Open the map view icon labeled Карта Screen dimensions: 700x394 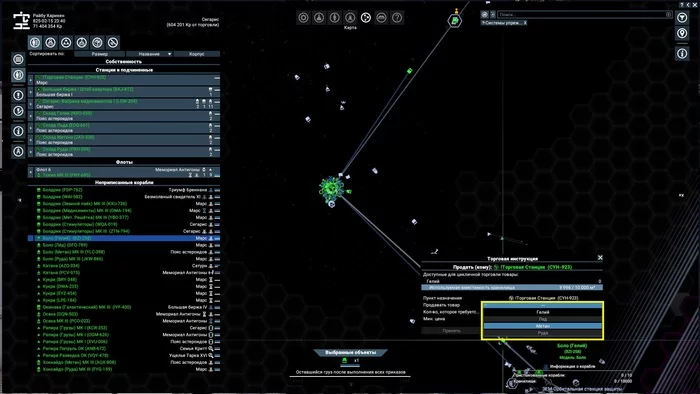coord(366,18)
